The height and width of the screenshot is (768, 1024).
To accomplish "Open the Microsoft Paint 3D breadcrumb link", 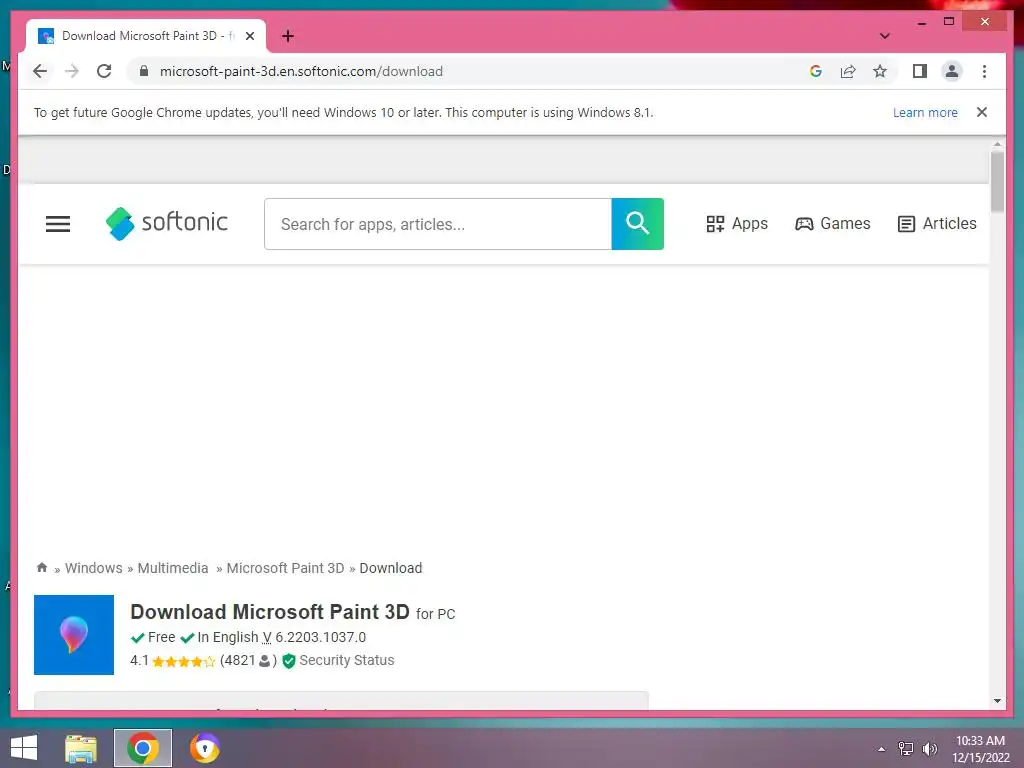I will (x=285, y=568).
